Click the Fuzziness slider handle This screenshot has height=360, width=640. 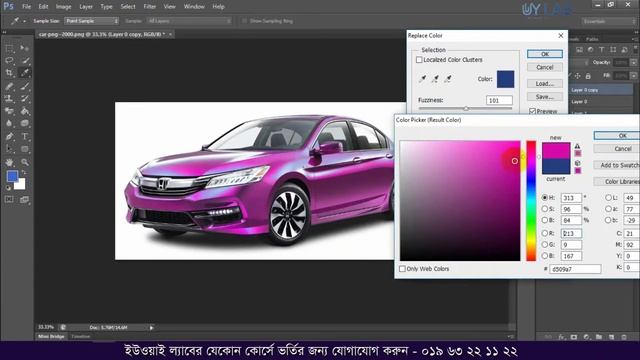tap(466, 109)
